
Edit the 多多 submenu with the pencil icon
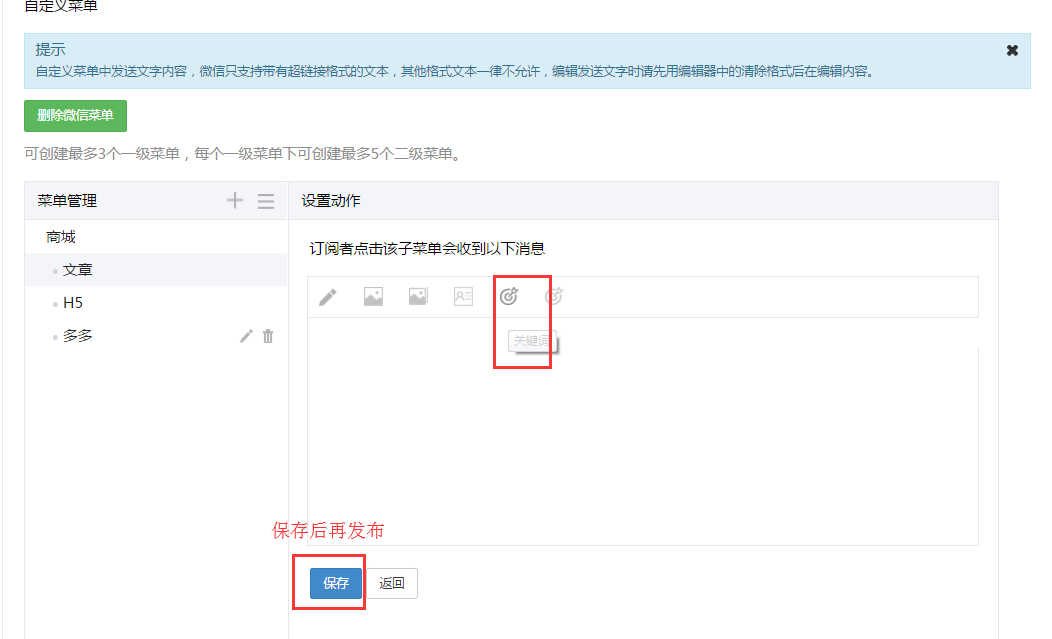(246, 337)
